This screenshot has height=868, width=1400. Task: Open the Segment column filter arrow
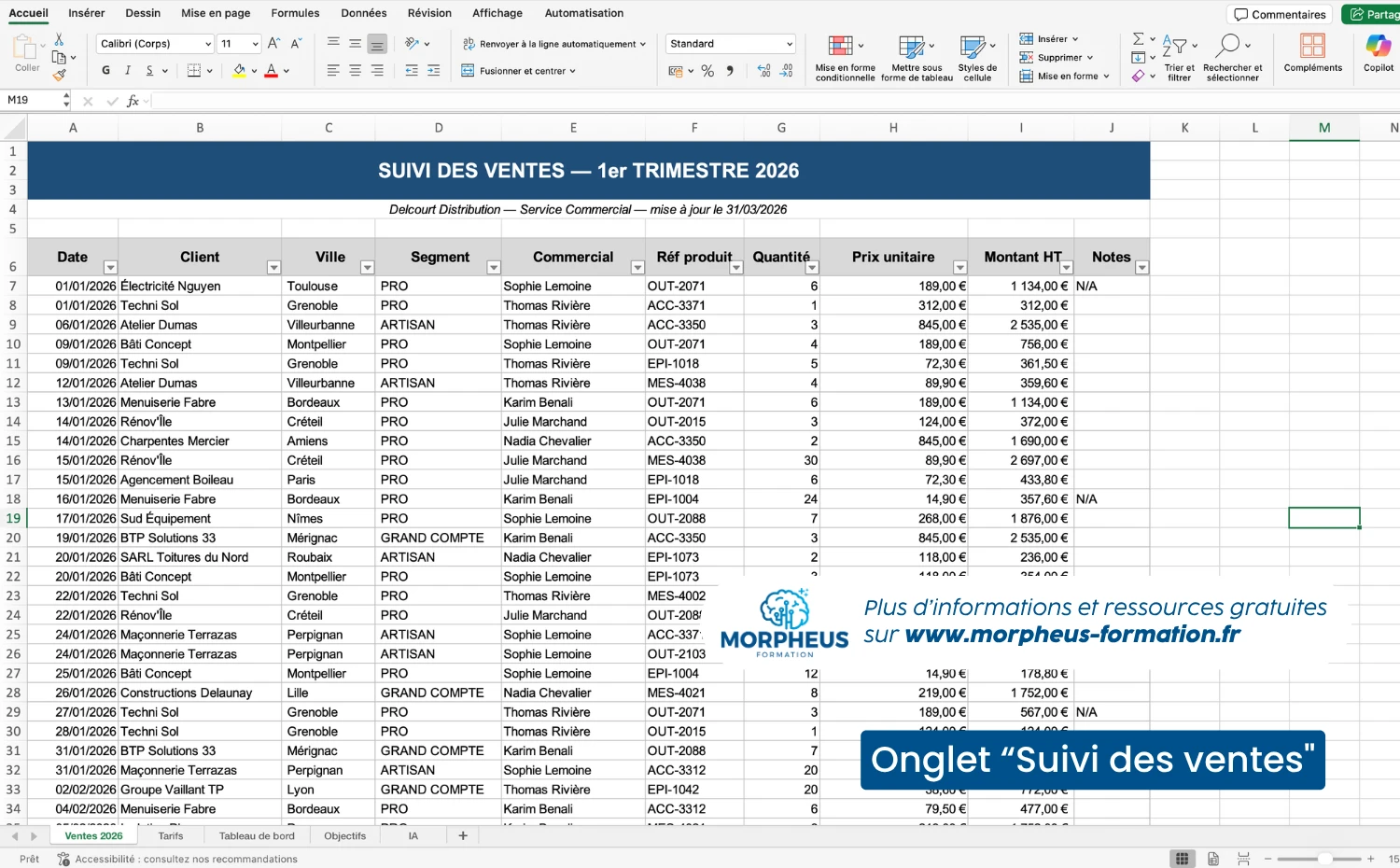coord(494,268)
